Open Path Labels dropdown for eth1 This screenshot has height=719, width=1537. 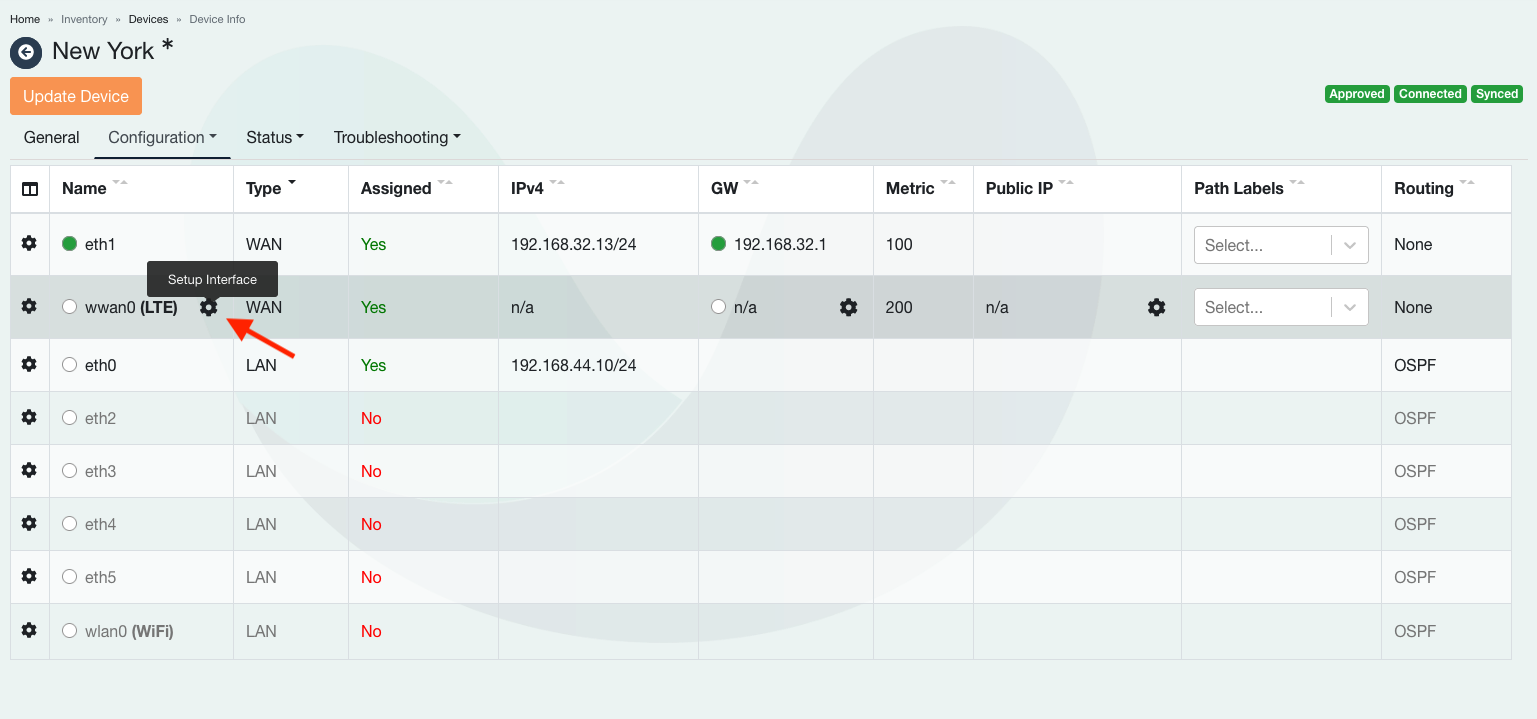tap(1280, 245)
